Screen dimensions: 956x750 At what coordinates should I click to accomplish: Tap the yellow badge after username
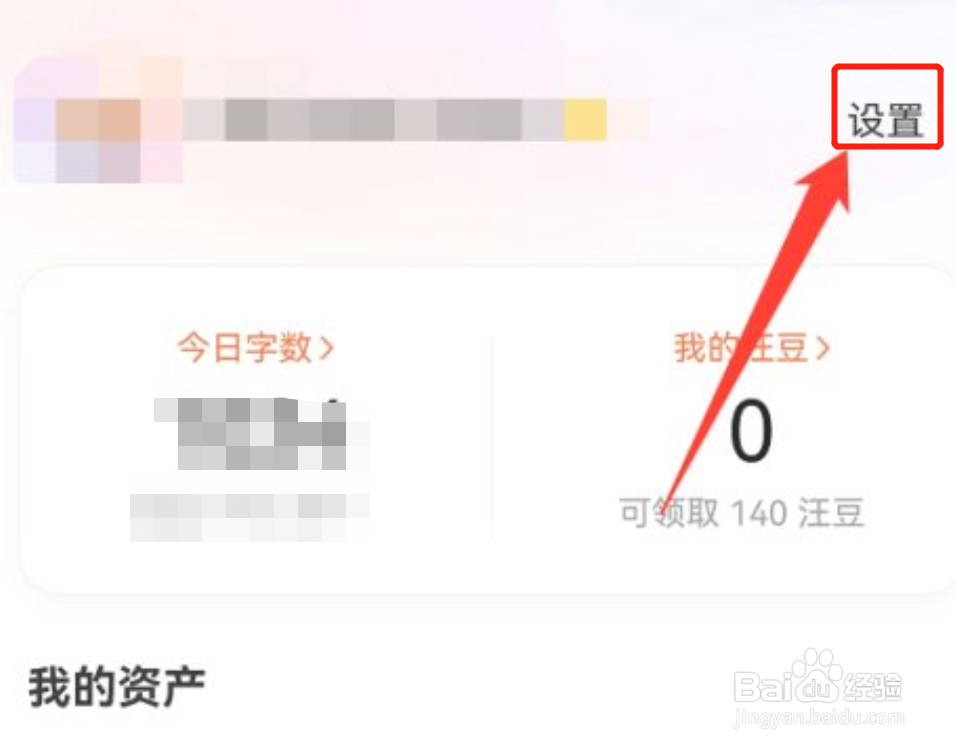(x=585, y=120)
